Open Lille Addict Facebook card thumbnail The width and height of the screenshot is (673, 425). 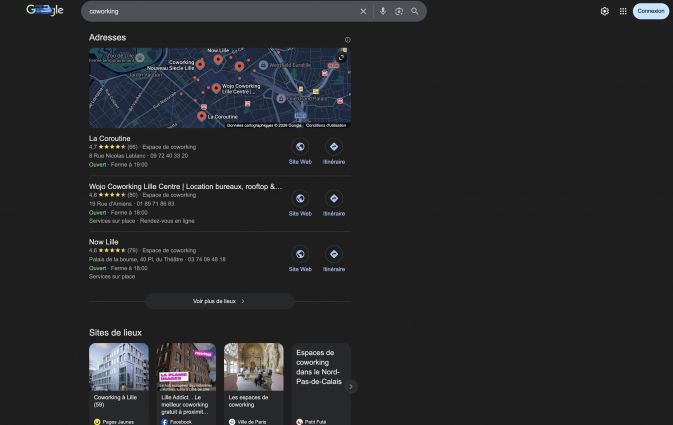point(186,367)
